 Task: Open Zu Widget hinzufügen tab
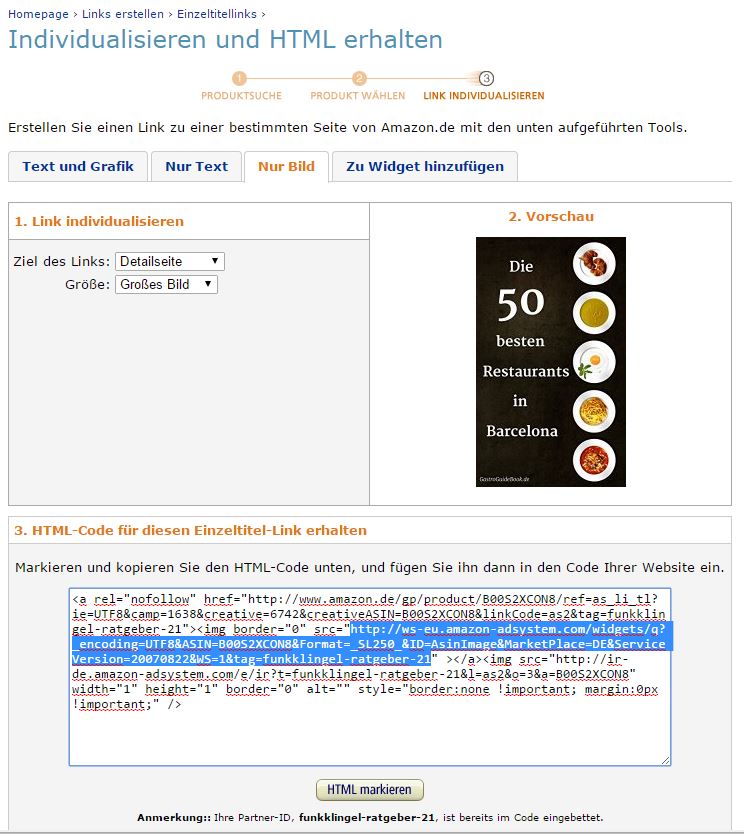(x=425, y=166)
